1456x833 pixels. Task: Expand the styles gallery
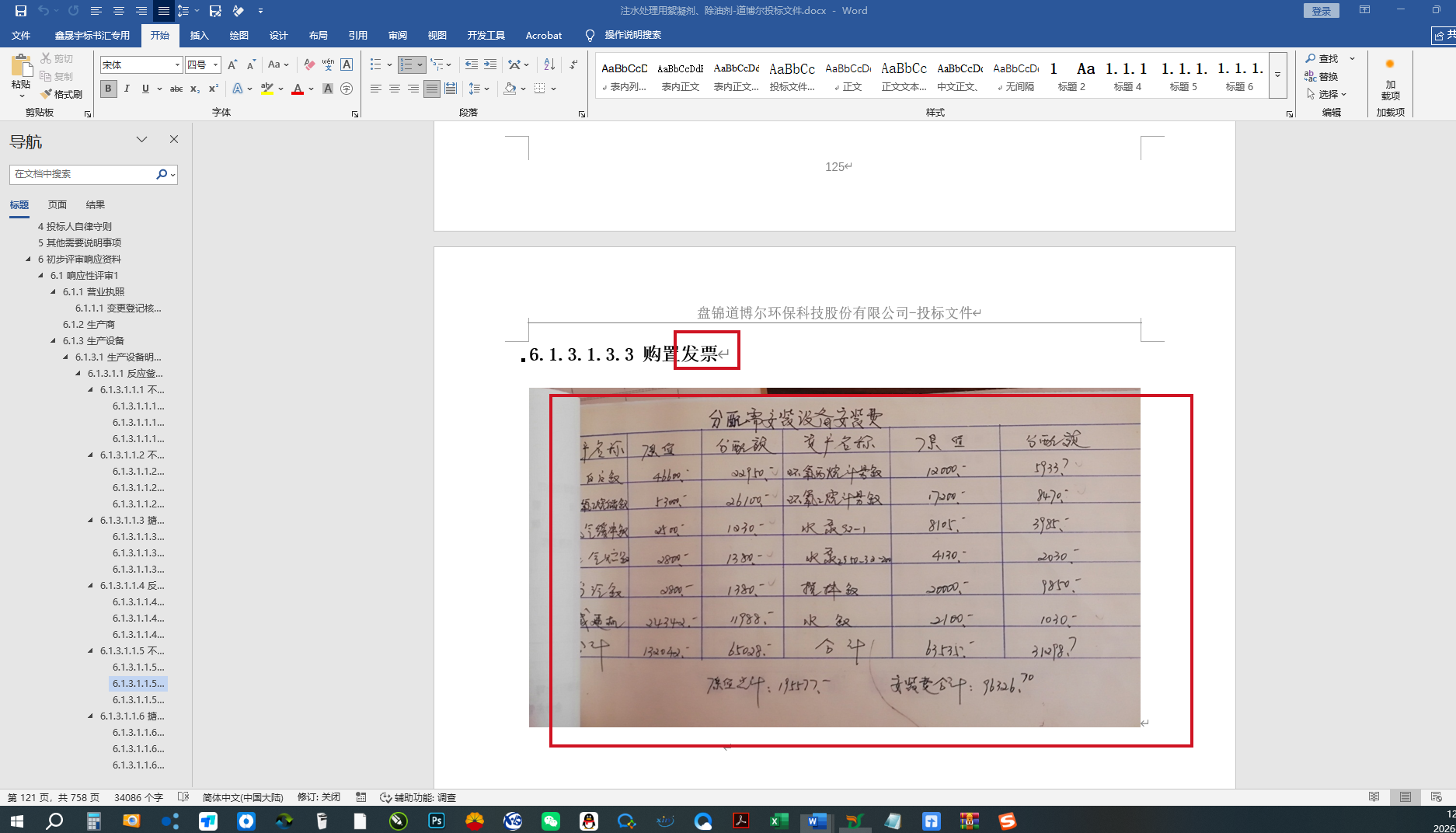(x=1277, y=75)
